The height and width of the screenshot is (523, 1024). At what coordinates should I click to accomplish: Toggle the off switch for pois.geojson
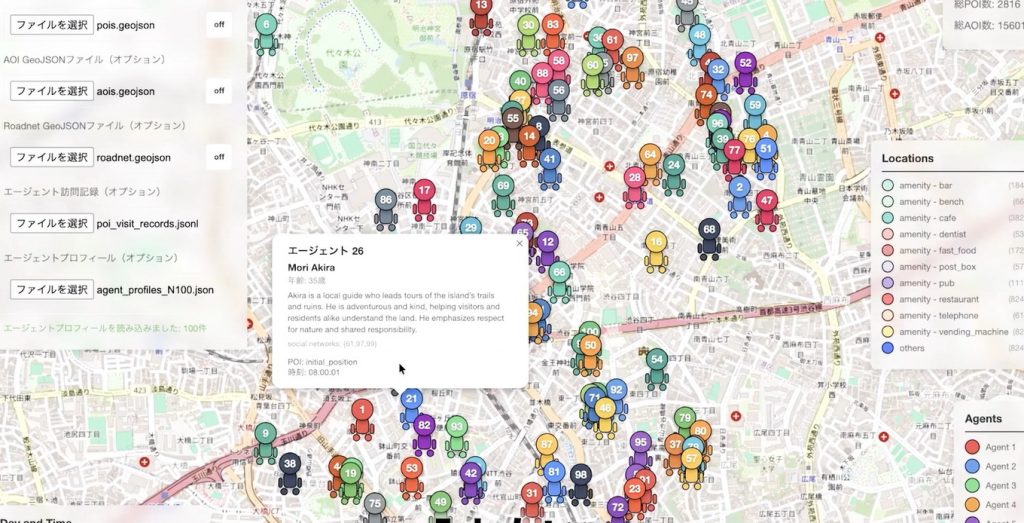[x=219, y=25]
